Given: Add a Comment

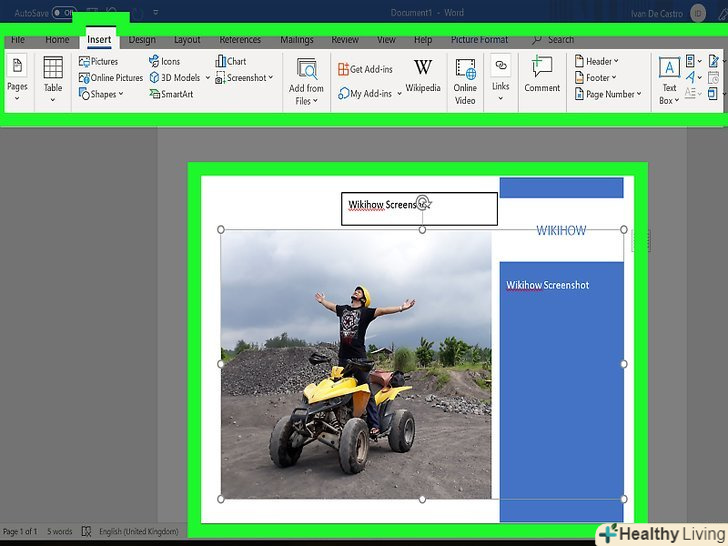Looking at the screenshot, I should (x=542, y=75).
